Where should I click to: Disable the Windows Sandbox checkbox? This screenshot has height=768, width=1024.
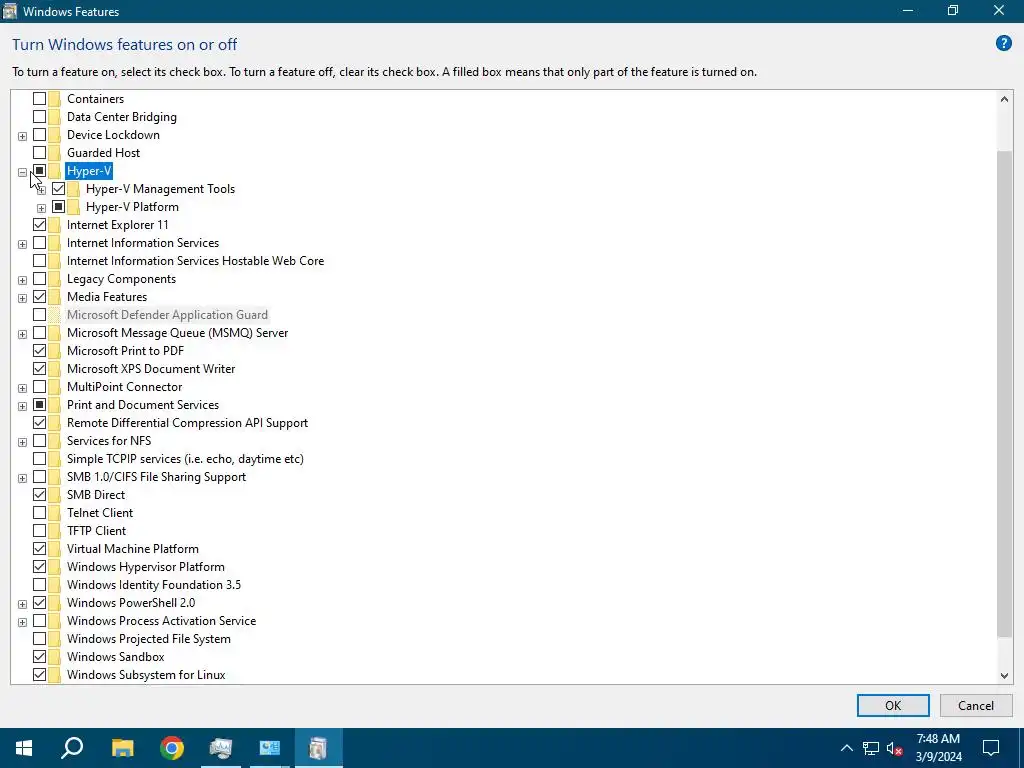pyautogui.click(x=39, y=657)
